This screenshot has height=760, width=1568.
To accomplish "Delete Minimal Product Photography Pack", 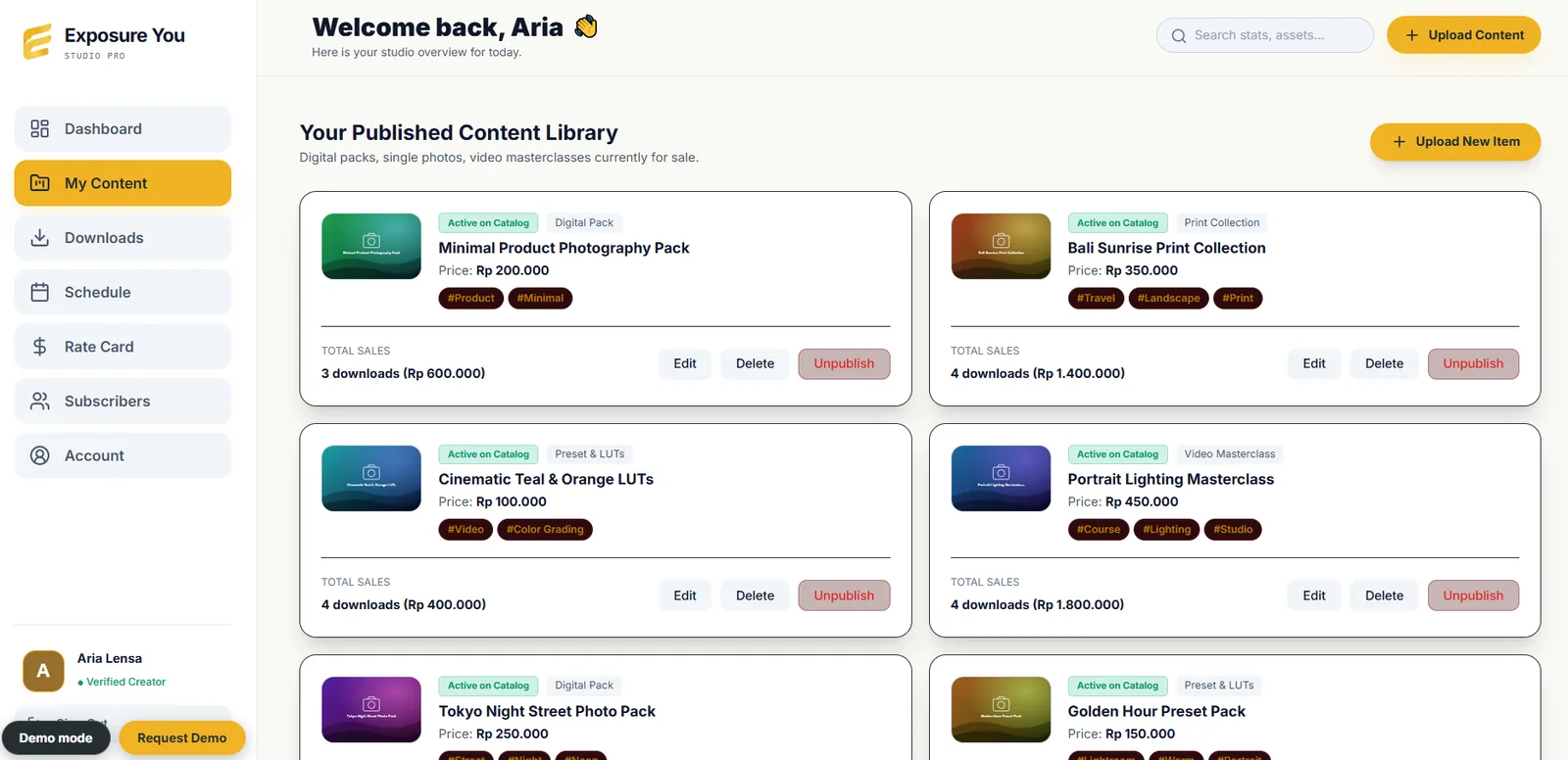I will (755, 363).
